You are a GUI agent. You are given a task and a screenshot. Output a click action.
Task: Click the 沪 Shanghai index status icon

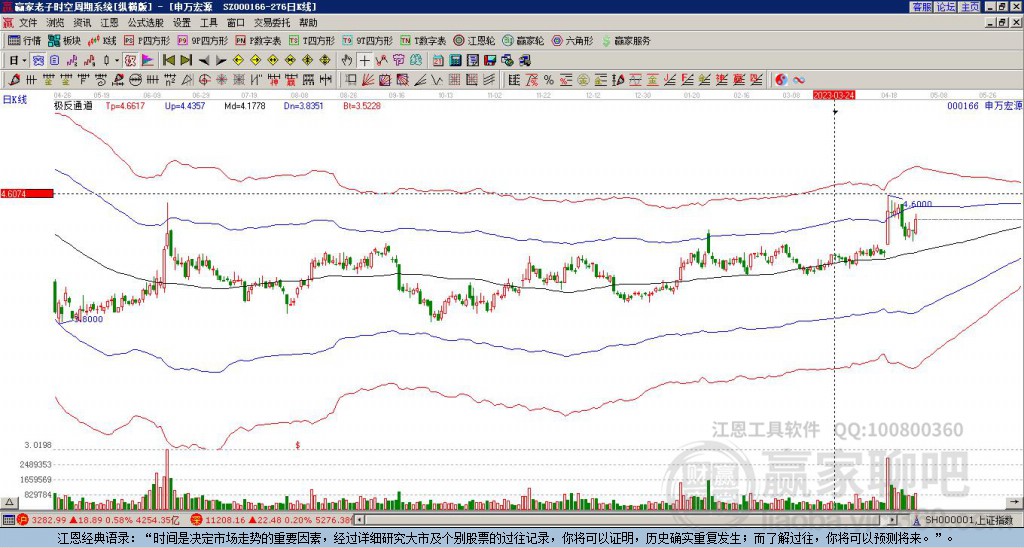pos(22,520)
